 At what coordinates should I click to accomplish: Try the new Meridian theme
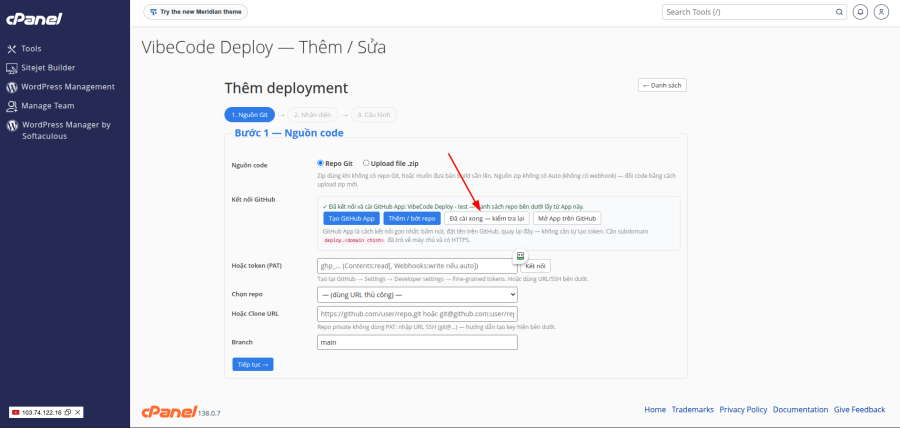point(196,11)
